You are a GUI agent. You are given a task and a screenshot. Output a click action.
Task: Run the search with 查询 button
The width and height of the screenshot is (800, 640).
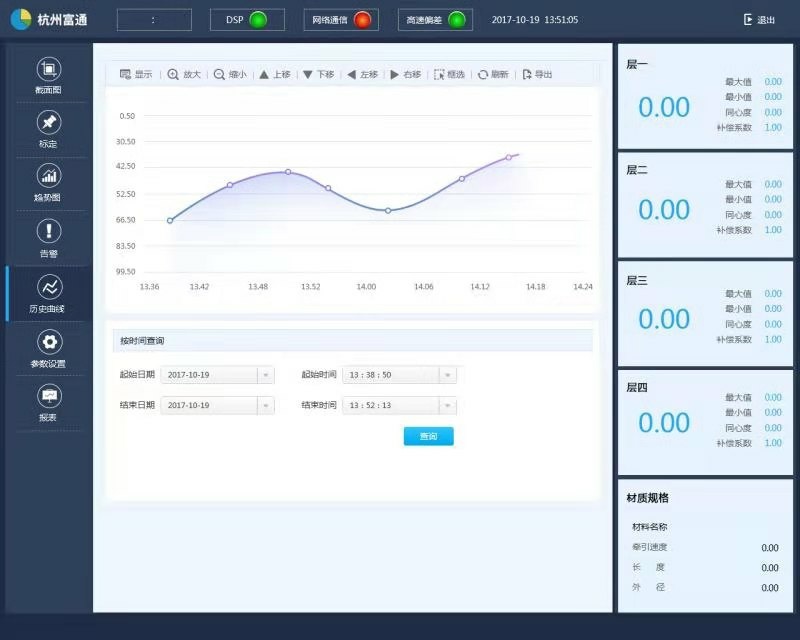click(429, 436)
